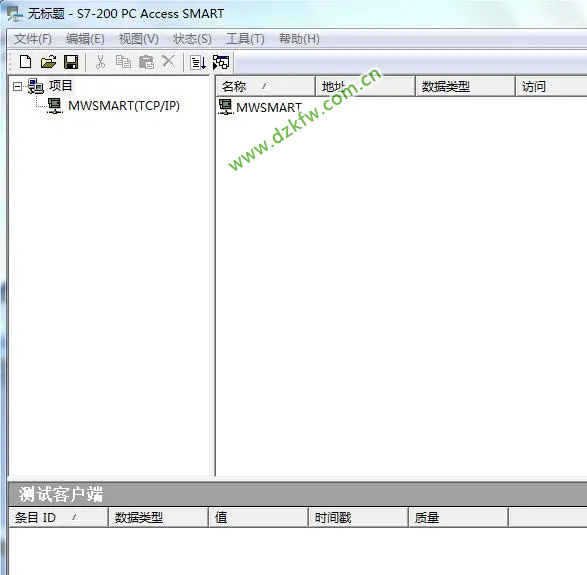This screenshot has width=587, height=575.
Task: Collapse the 项目 tree node
Action: coord(17,87)
